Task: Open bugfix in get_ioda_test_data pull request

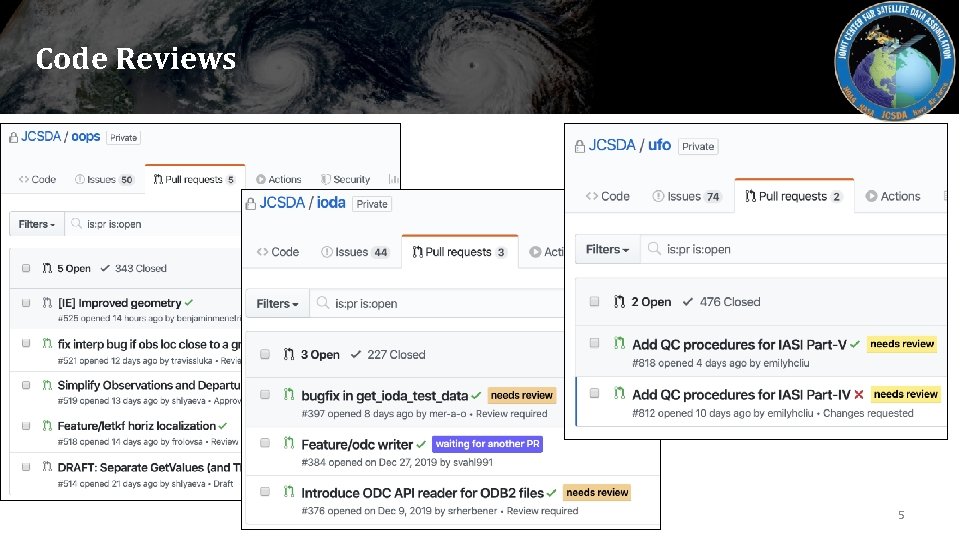Action: click(x=384, y=396)
